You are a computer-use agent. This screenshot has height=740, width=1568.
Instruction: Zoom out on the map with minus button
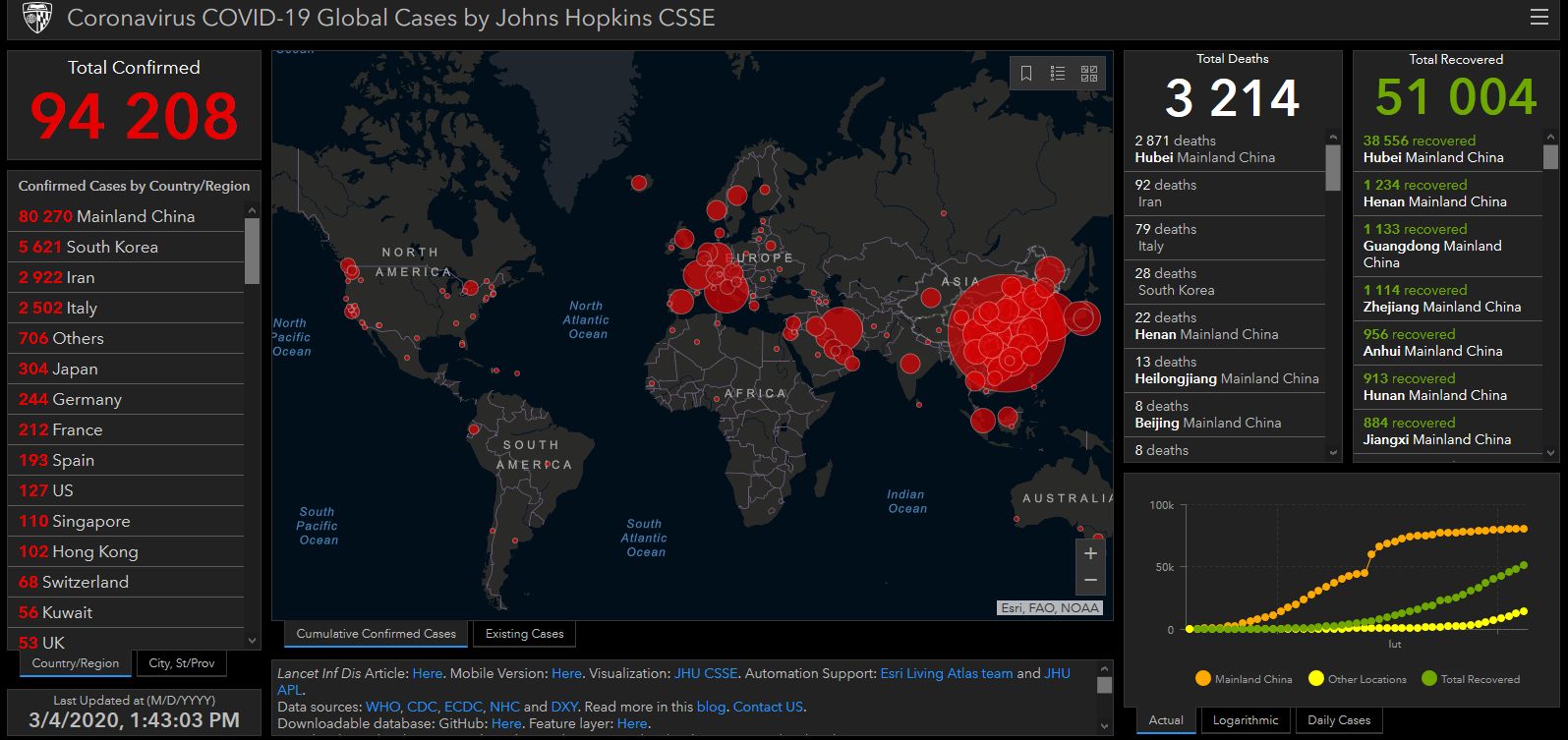pos(1090,581)
